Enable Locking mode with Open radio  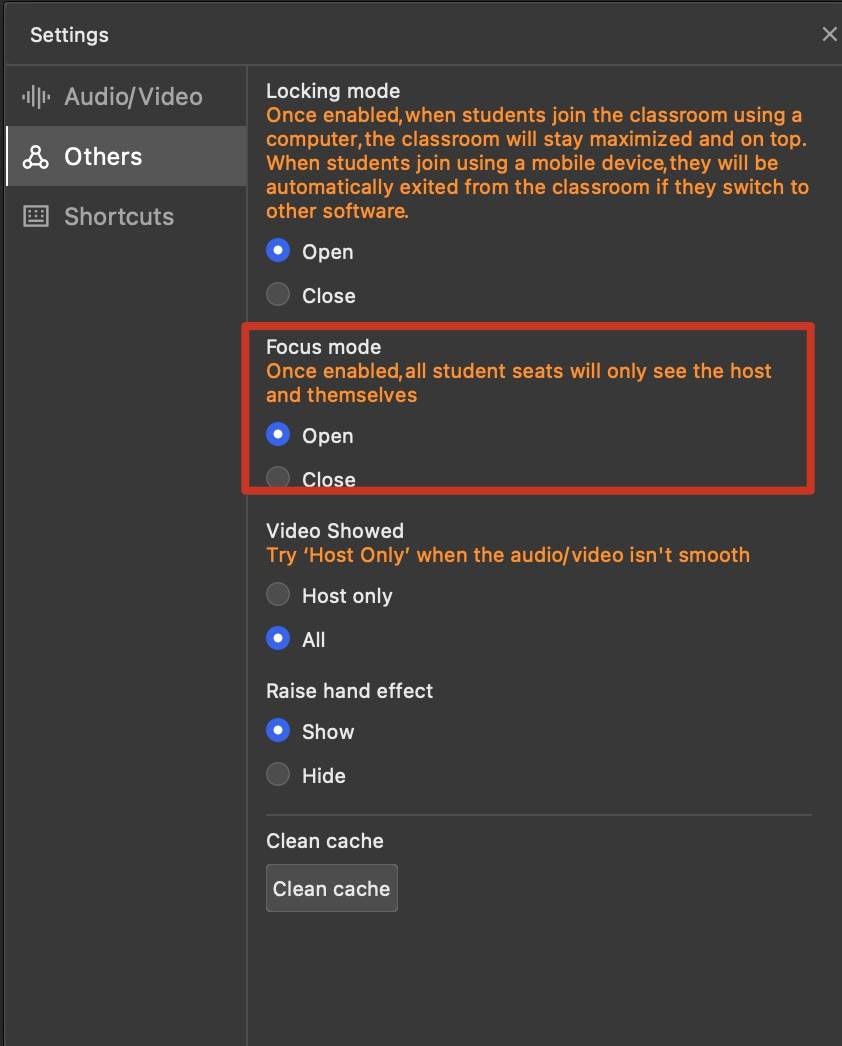278,251
